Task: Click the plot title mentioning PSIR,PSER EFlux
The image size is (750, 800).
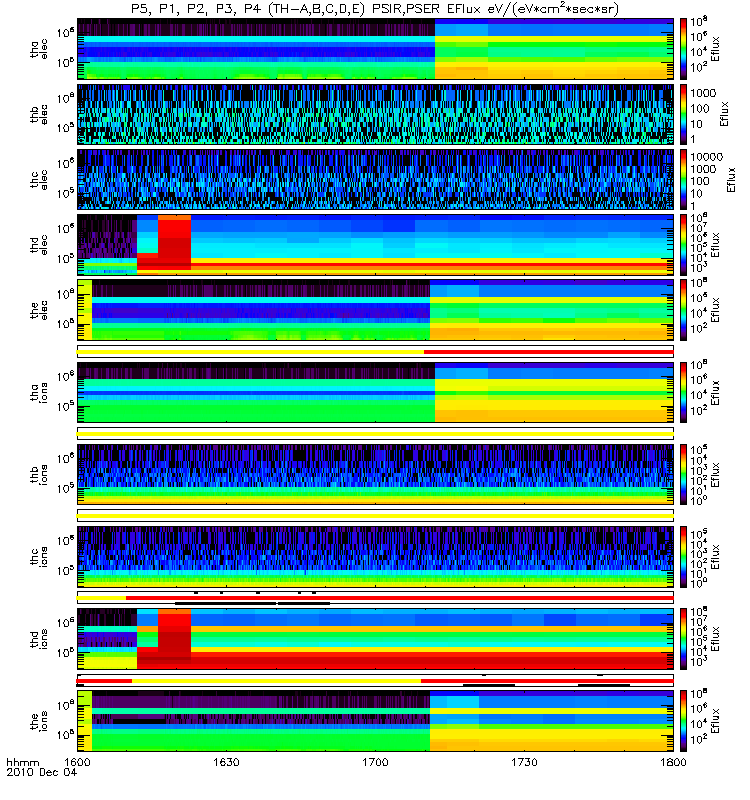Action: pyautogui.click(x=374, y=9)
